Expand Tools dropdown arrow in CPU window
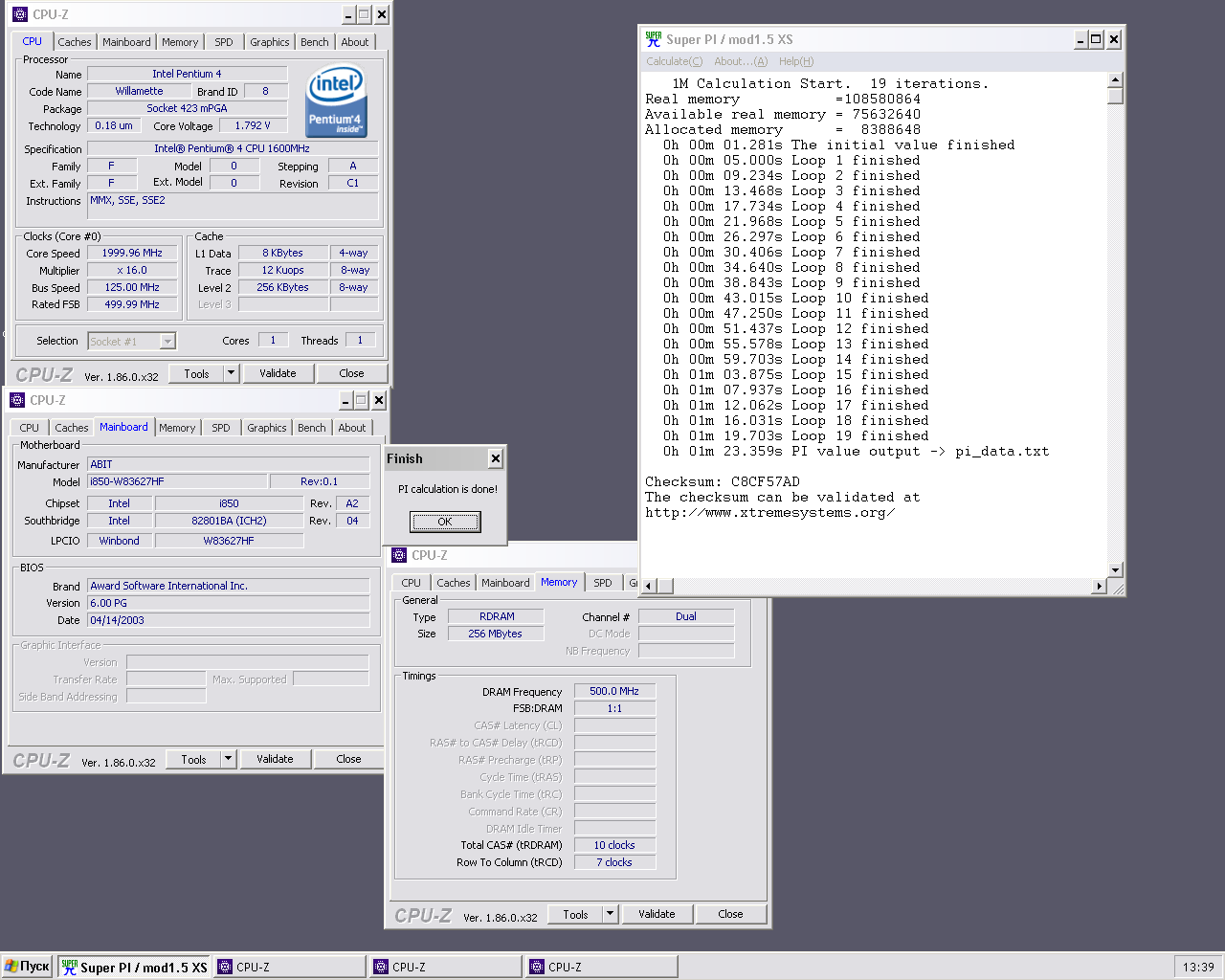Viewport: 1225px width, 980px height. [231, 373]
